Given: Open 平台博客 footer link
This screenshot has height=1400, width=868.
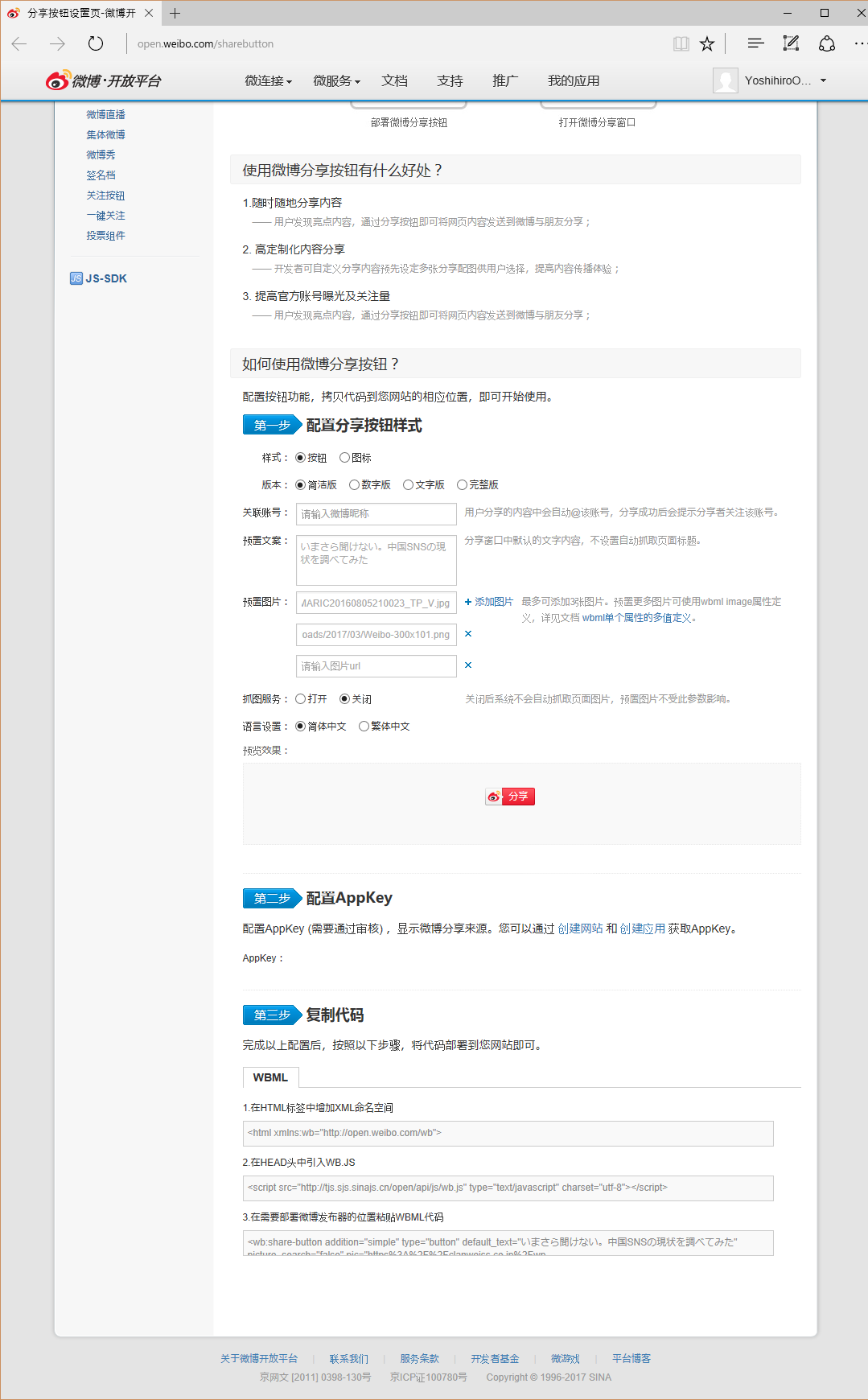Looking at the screenshot, I should coord(631,1359).
